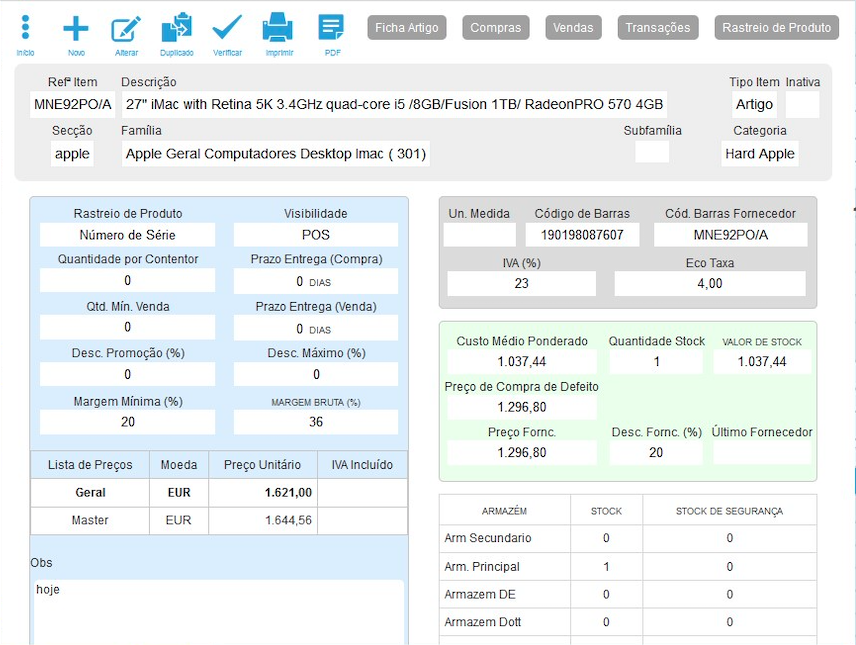Viewport: 856px width, 645px height.
Task: Open the Tipo Item Artigo selector
Action: click(754, 104)
